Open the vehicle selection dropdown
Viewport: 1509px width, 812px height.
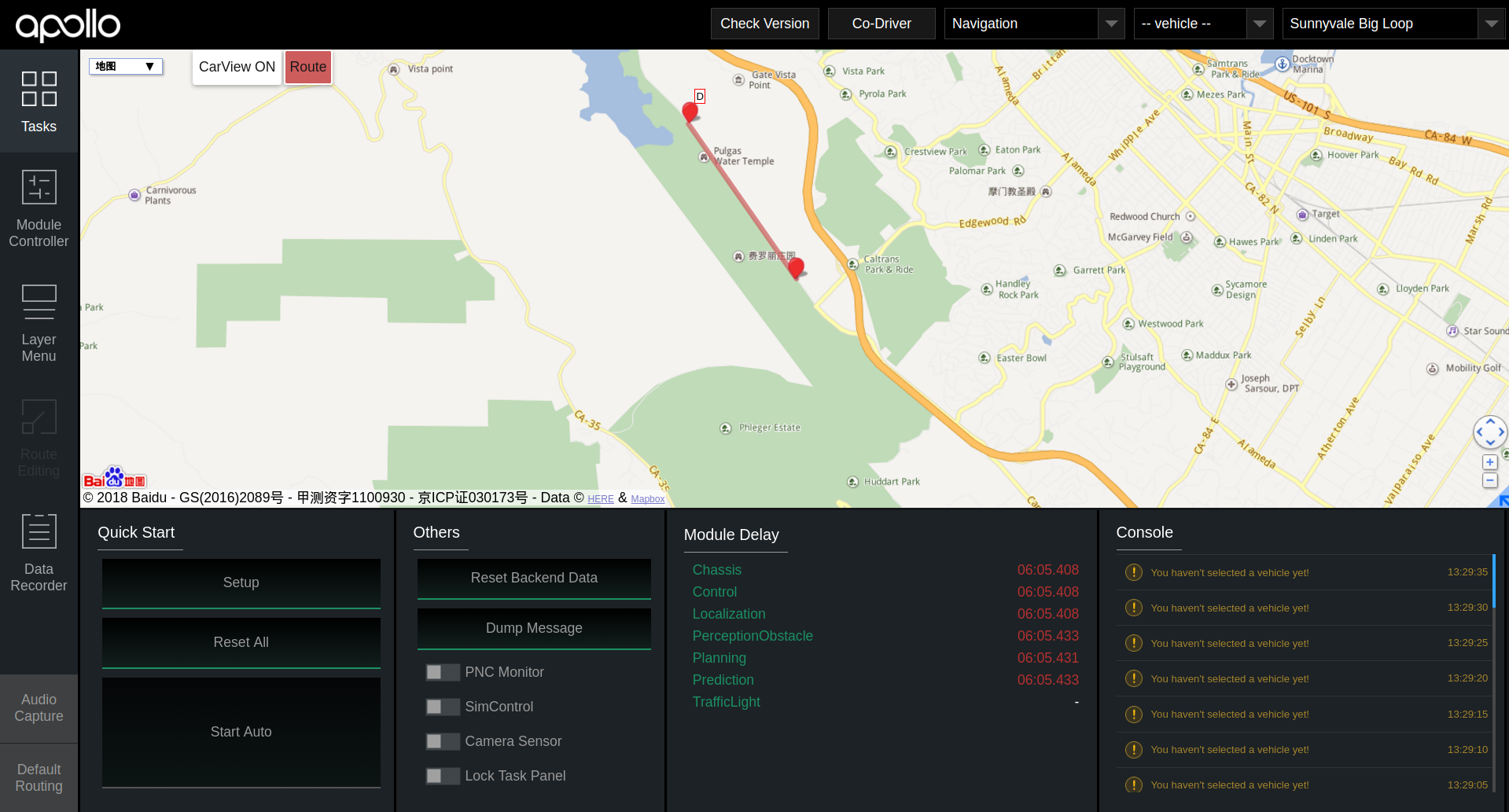tap(1203, 24)
